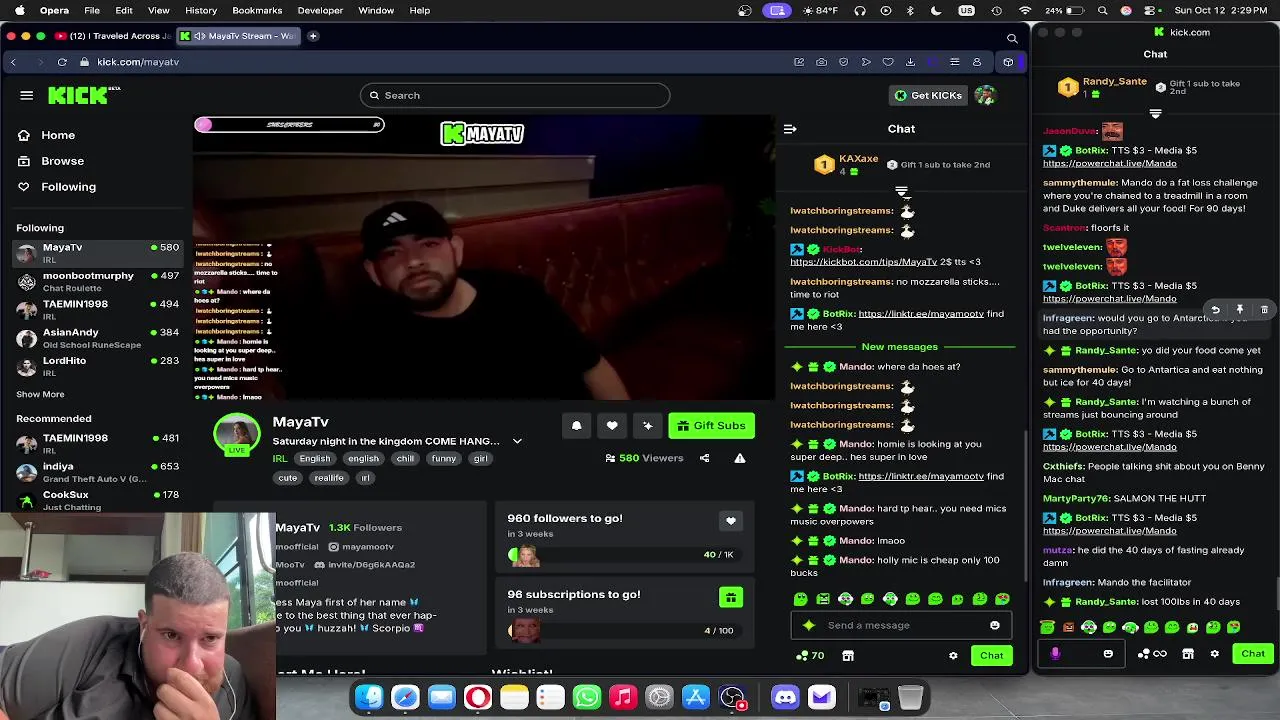Expand stream title dropdown chevron

517,441
